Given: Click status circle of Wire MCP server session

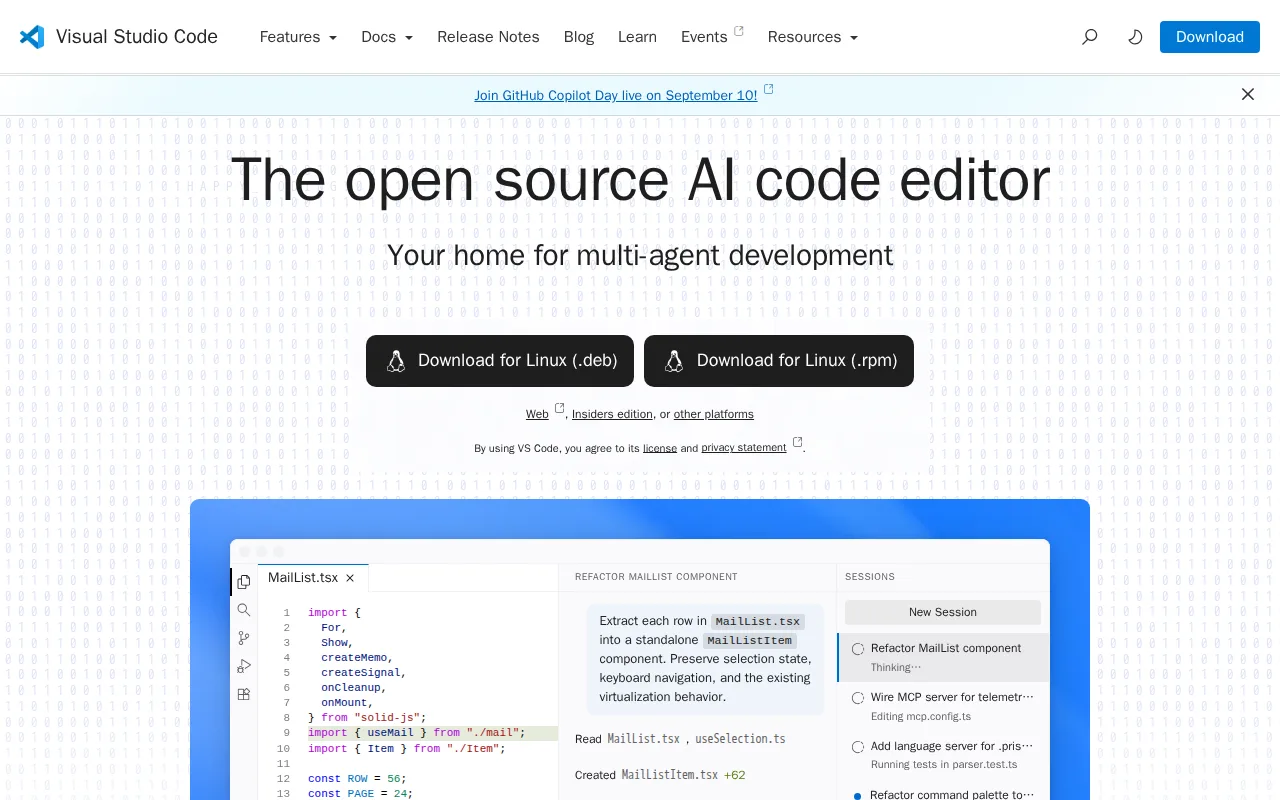Looking at the screenshot, I should click(x=858, y=698).
